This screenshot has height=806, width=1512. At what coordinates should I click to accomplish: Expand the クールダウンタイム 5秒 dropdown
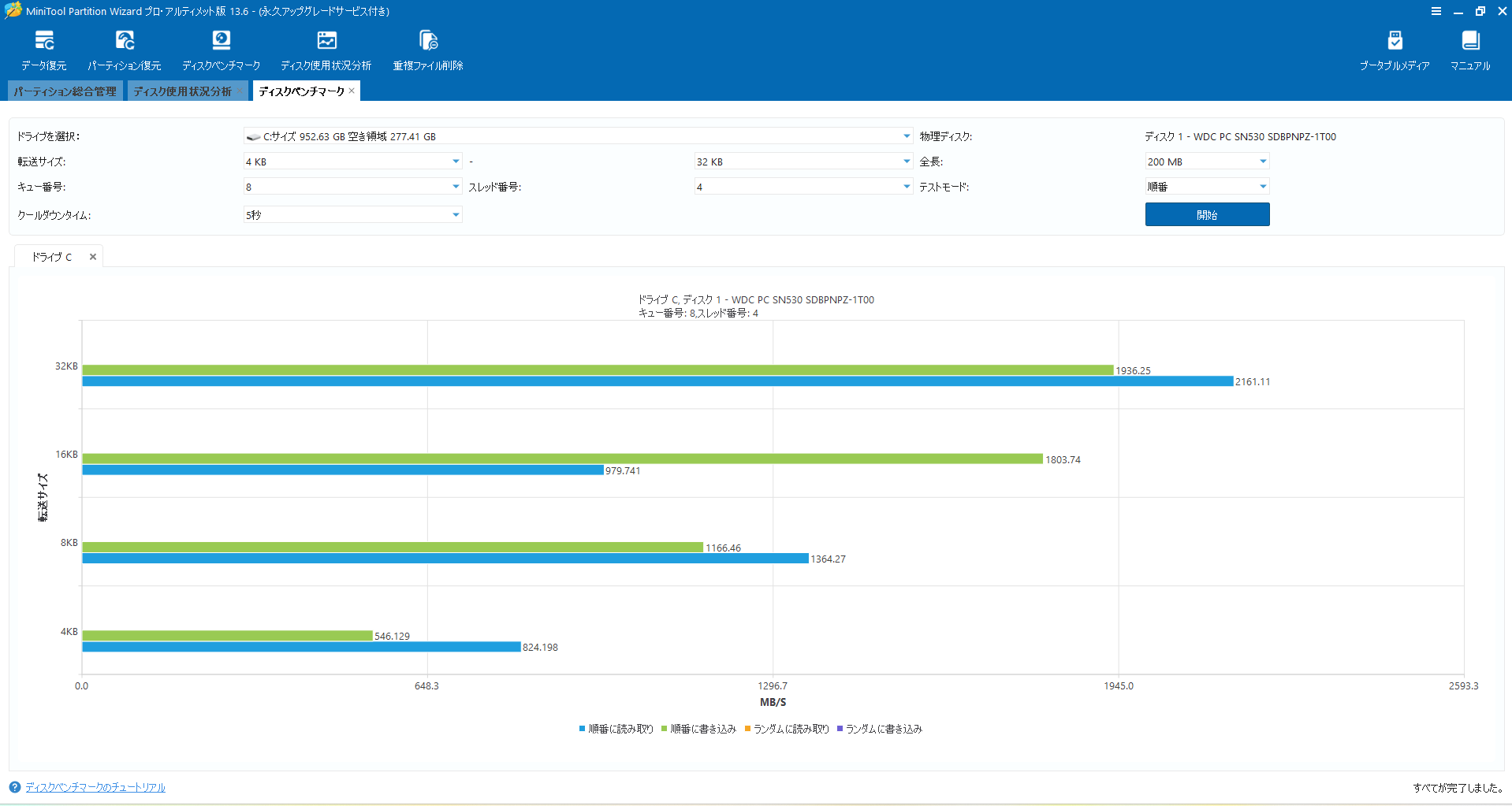352,215
